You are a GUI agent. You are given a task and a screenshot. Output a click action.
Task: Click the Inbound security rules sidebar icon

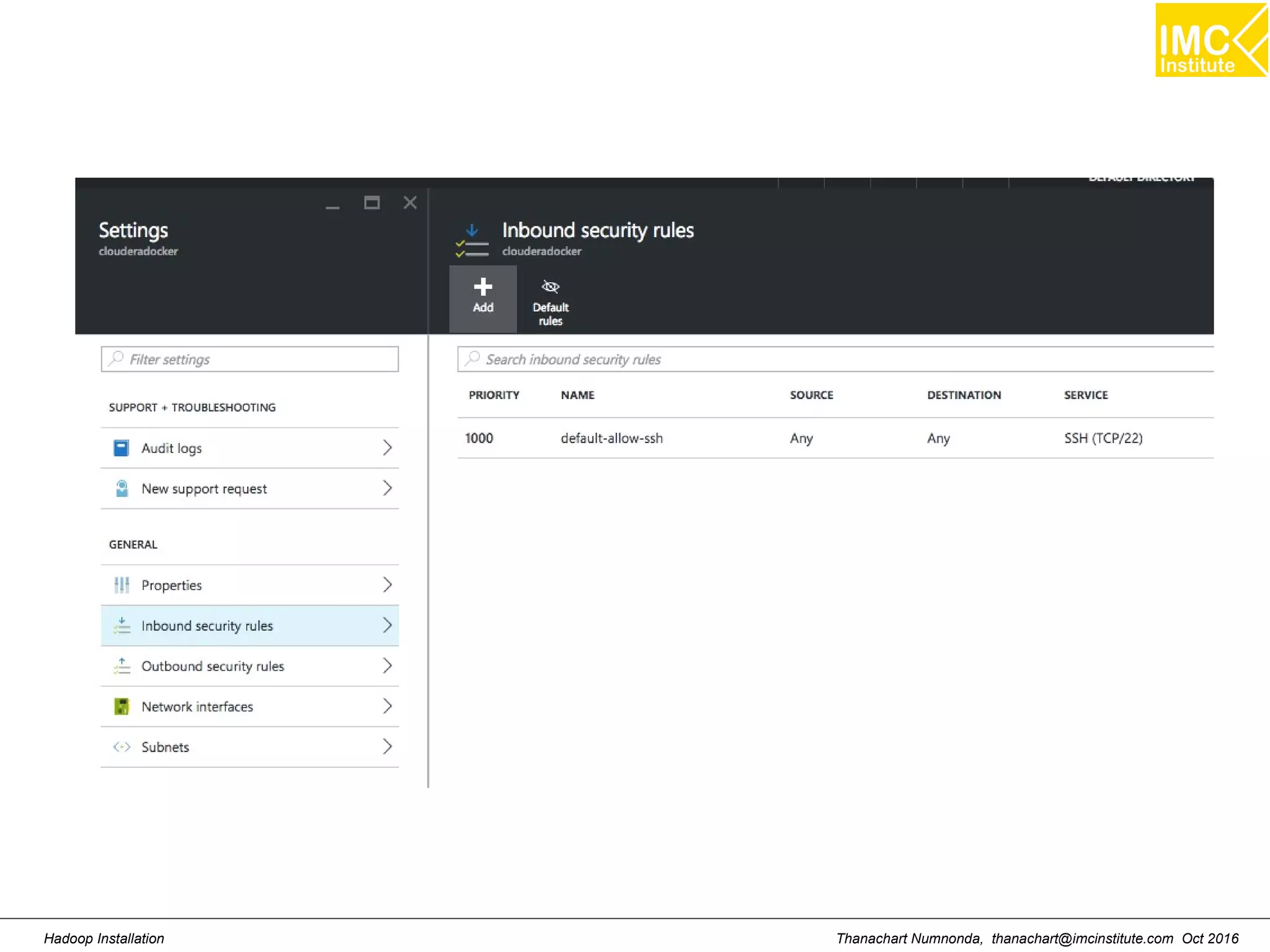(122, 625)
